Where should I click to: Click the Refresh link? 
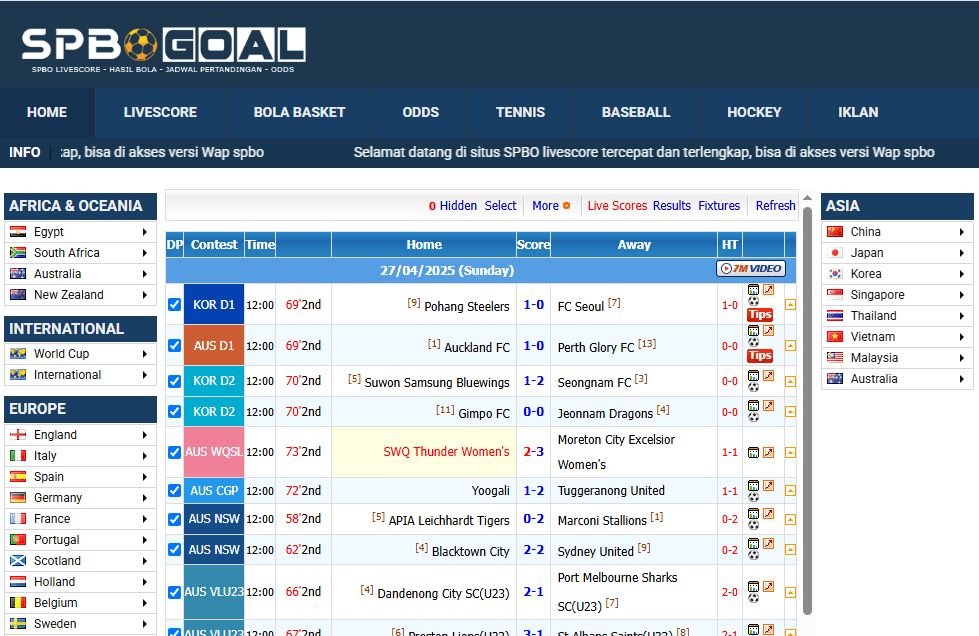pos(775,206)
